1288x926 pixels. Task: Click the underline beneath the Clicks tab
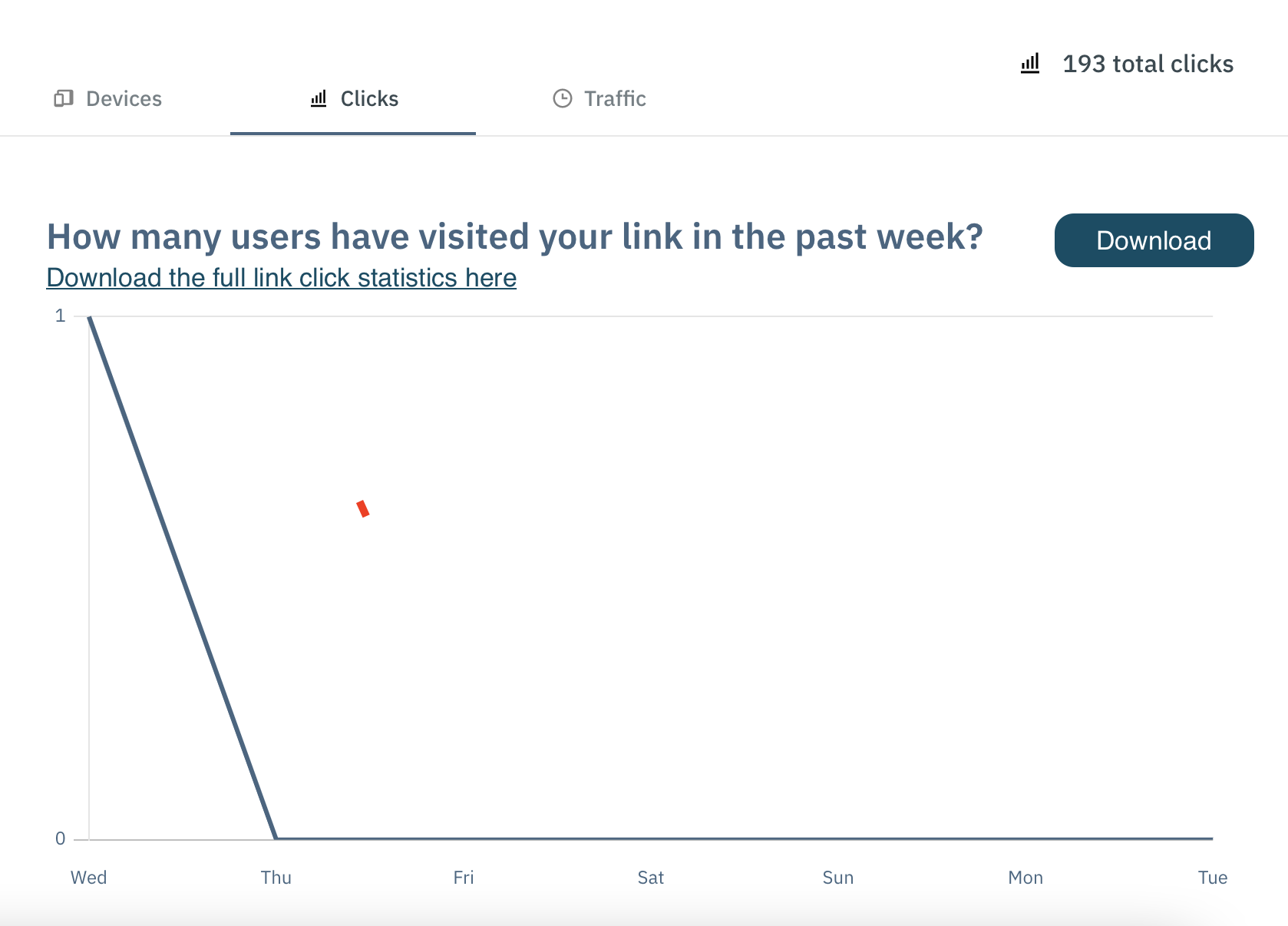[x=352, y=135]
